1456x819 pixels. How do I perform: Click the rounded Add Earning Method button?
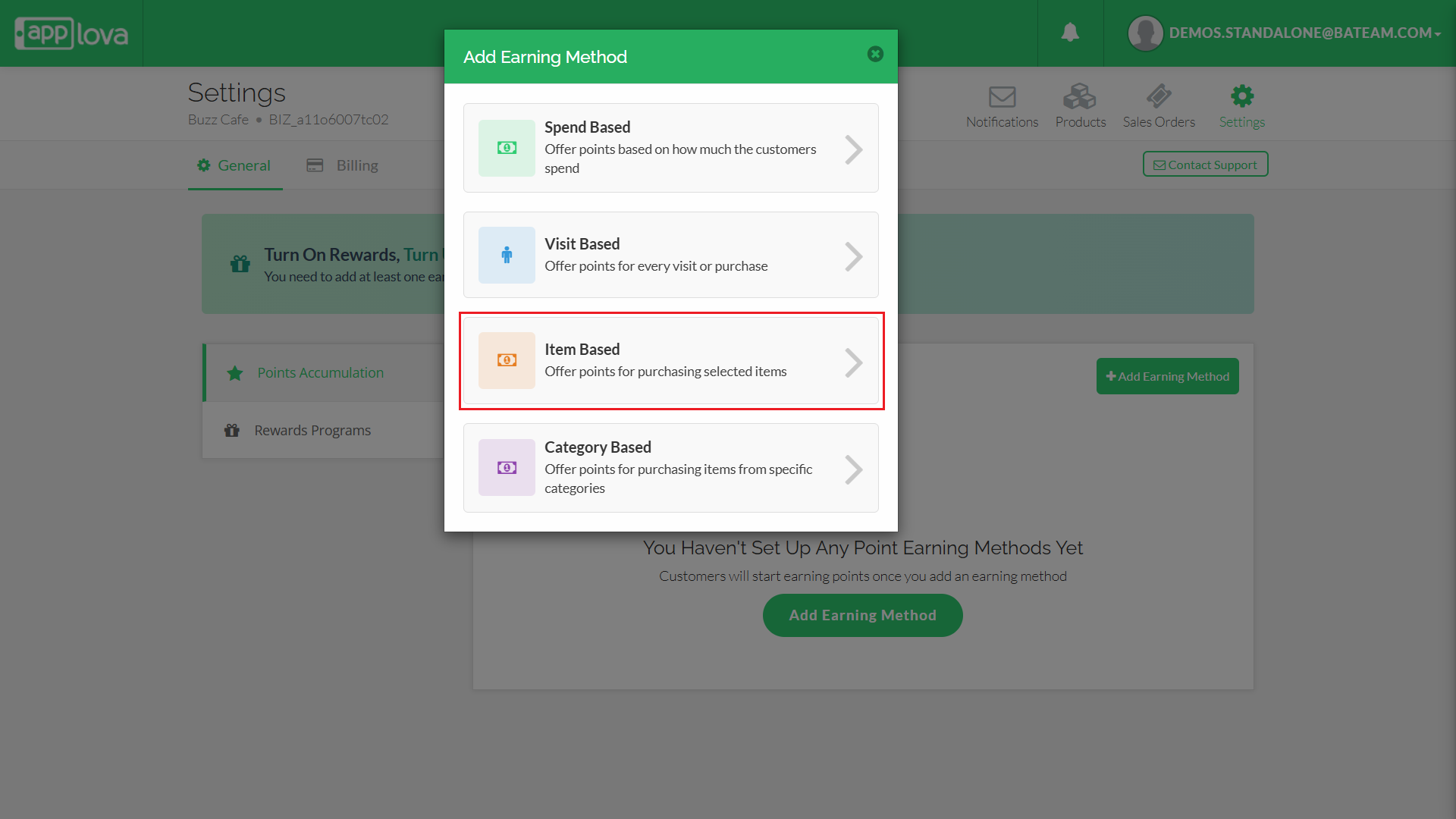click(x=862, y=615)
